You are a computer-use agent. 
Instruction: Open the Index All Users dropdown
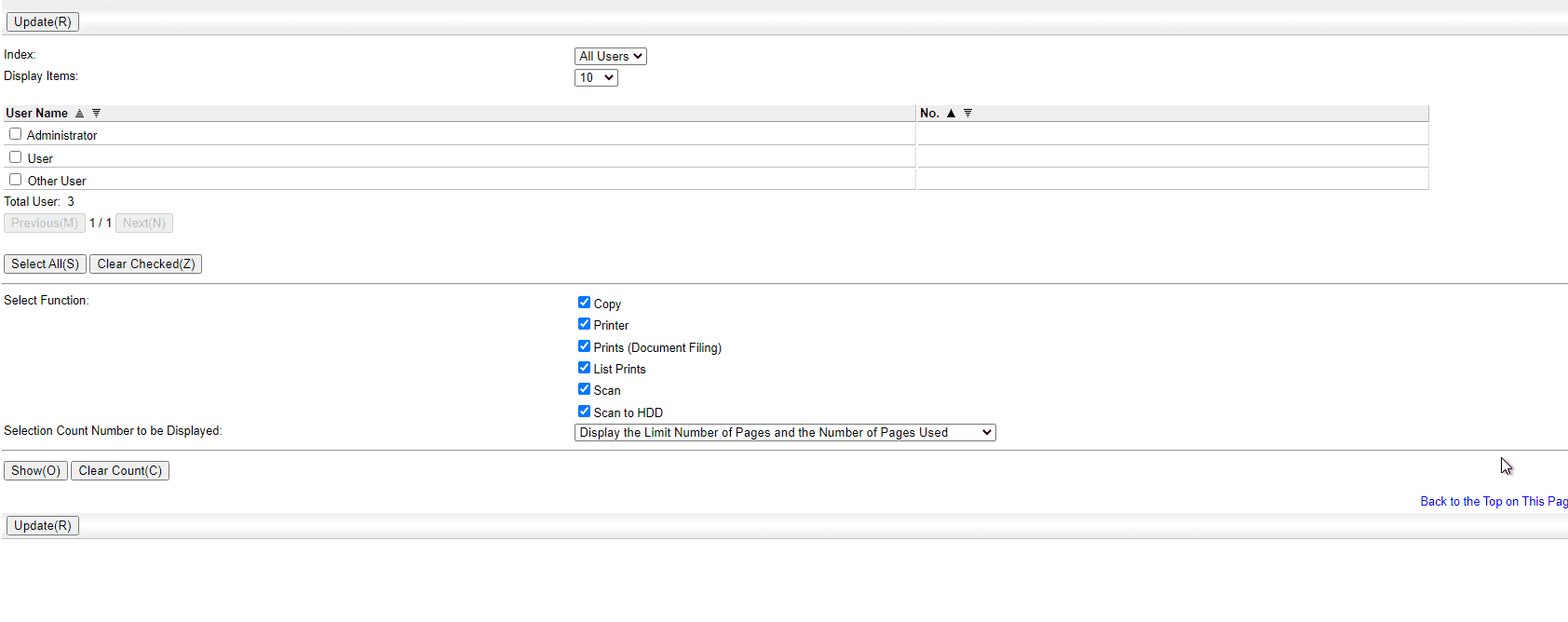(610, 57)
